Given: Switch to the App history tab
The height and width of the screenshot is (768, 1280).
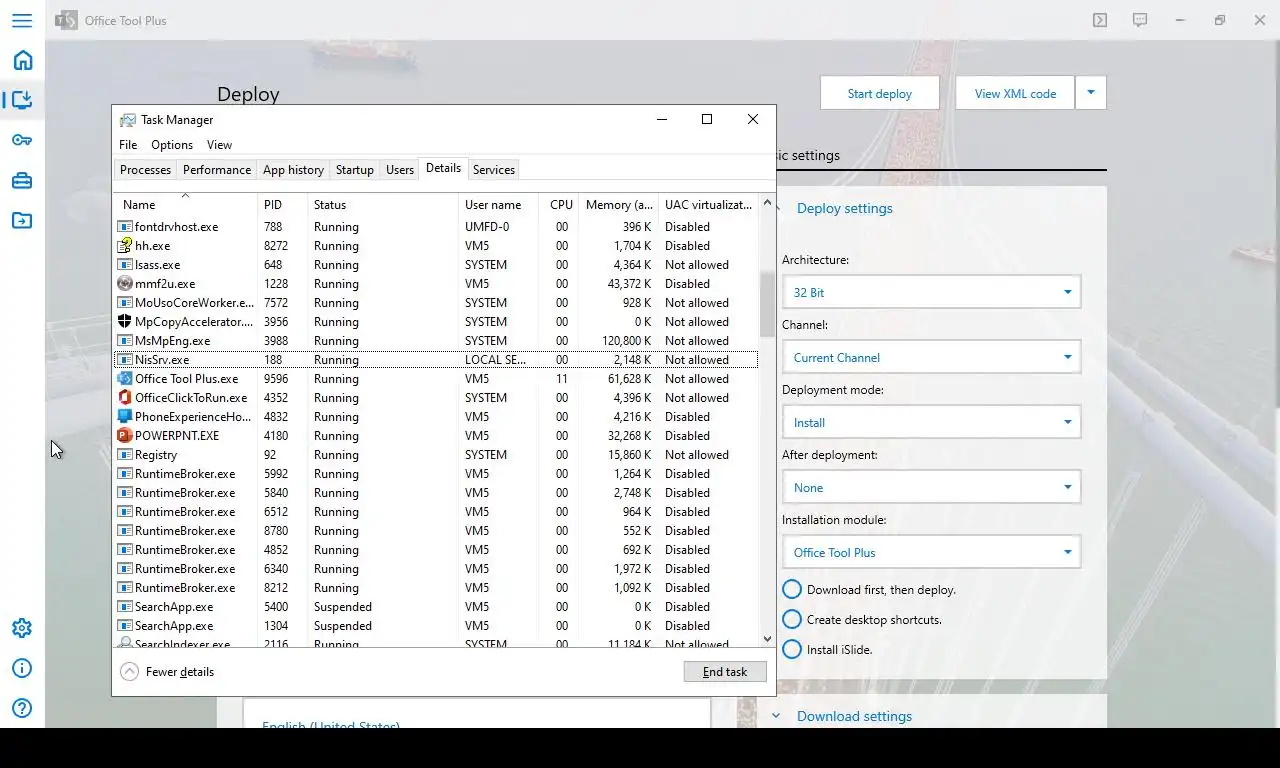Looking at the screenshot, I should [x=293, y=170].
